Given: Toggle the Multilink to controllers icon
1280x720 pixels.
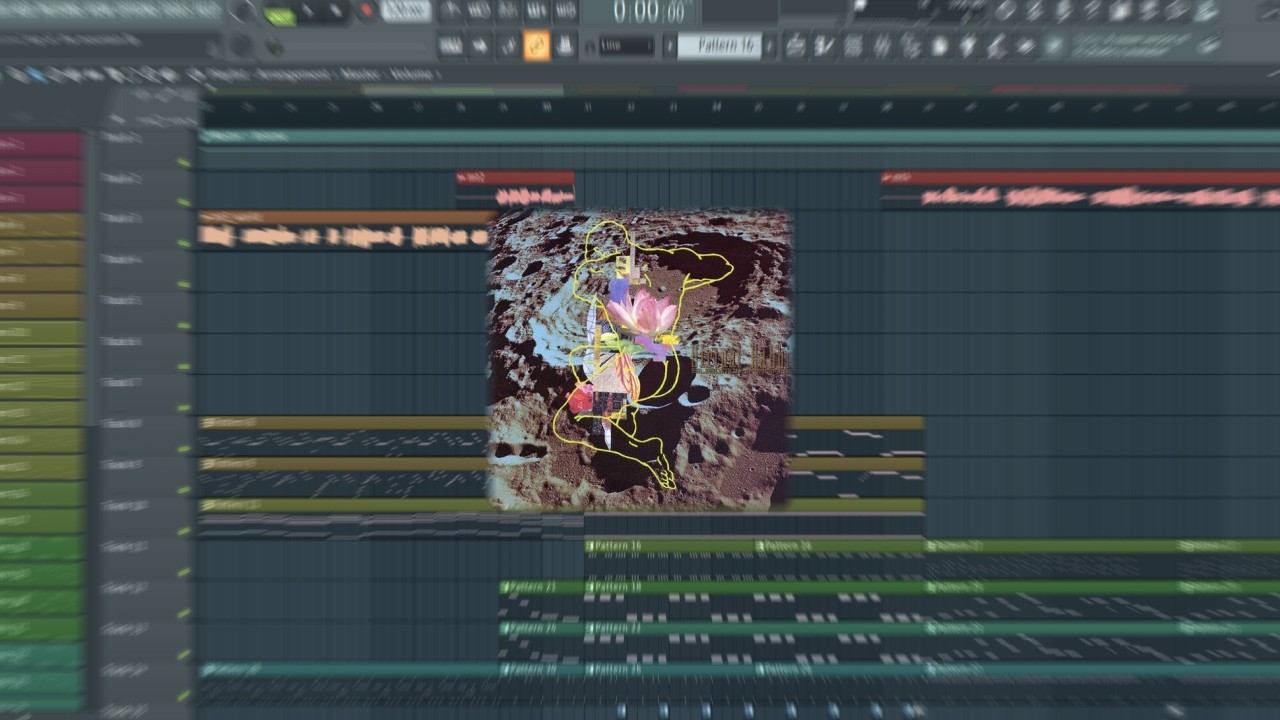Looking at the screenshot, I should coord(565,45).
